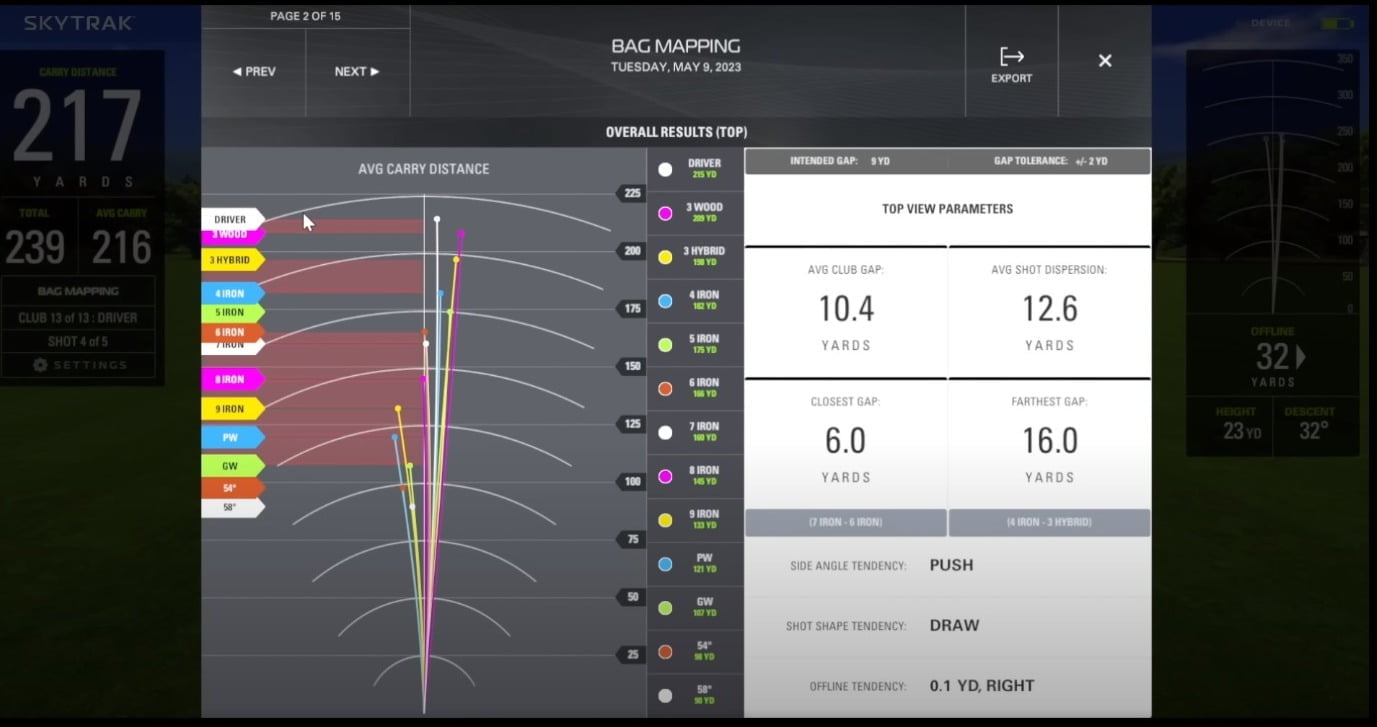Go to previous page with PREV

point(254,72)
